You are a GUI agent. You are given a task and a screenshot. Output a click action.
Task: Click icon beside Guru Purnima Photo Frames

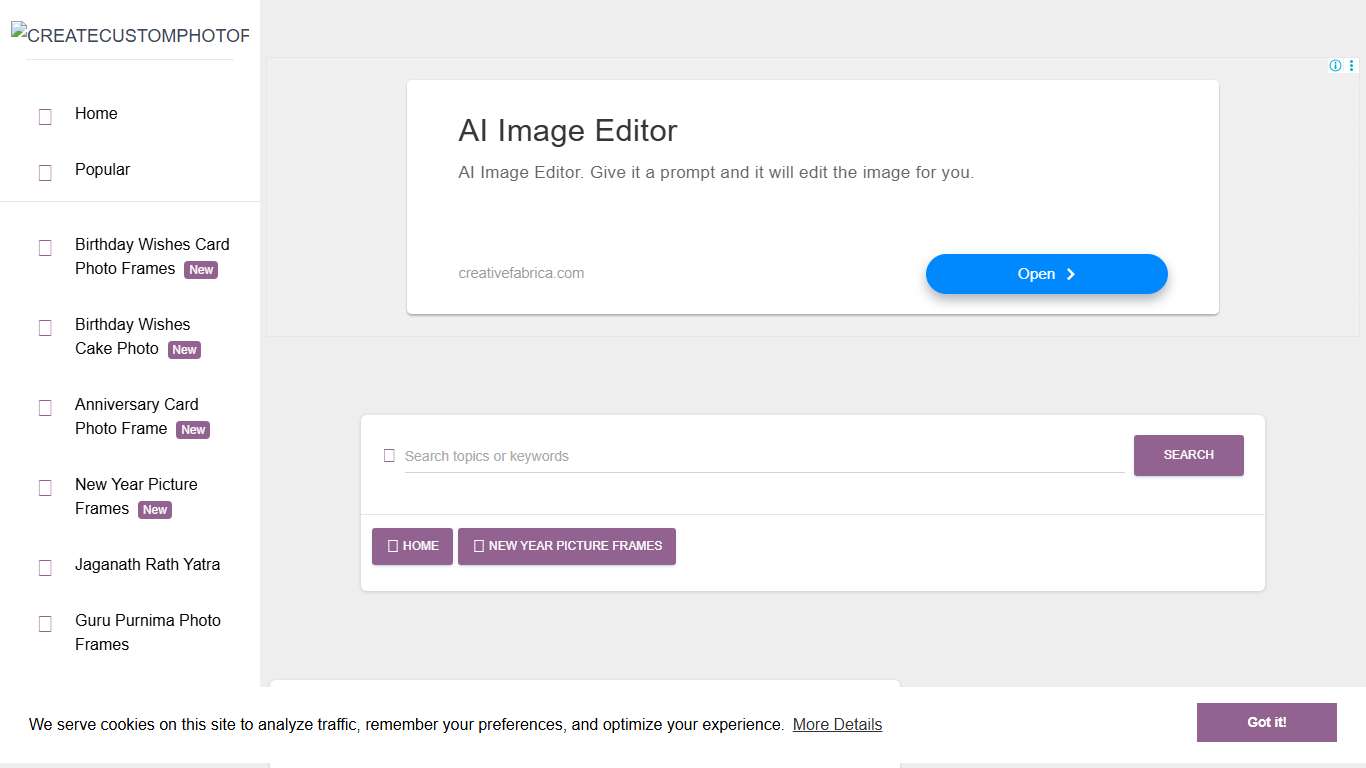pos(45,624)
